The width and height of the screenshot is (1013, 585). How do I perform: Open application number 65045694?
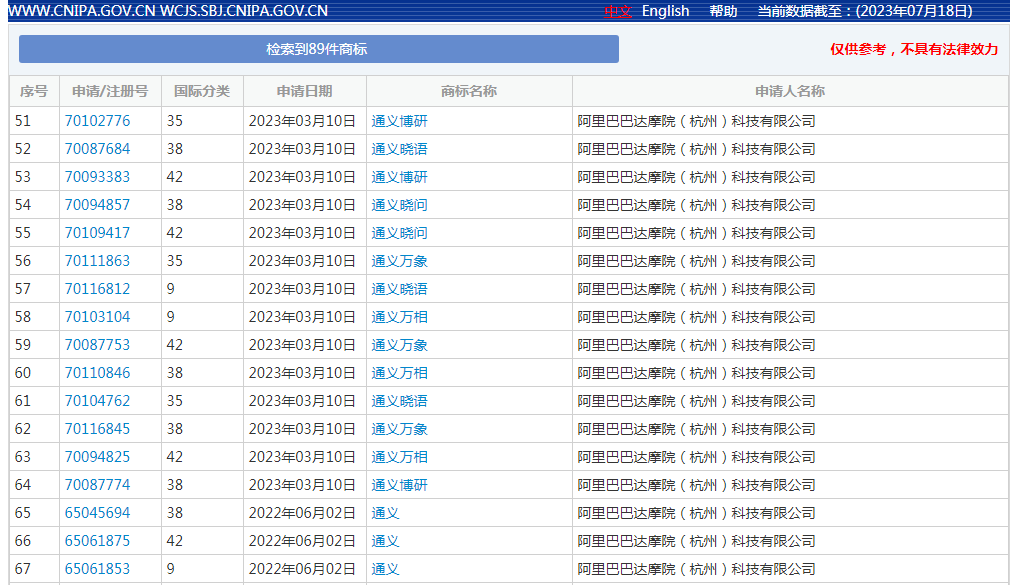pyautogui.click(x=97, y=513)
